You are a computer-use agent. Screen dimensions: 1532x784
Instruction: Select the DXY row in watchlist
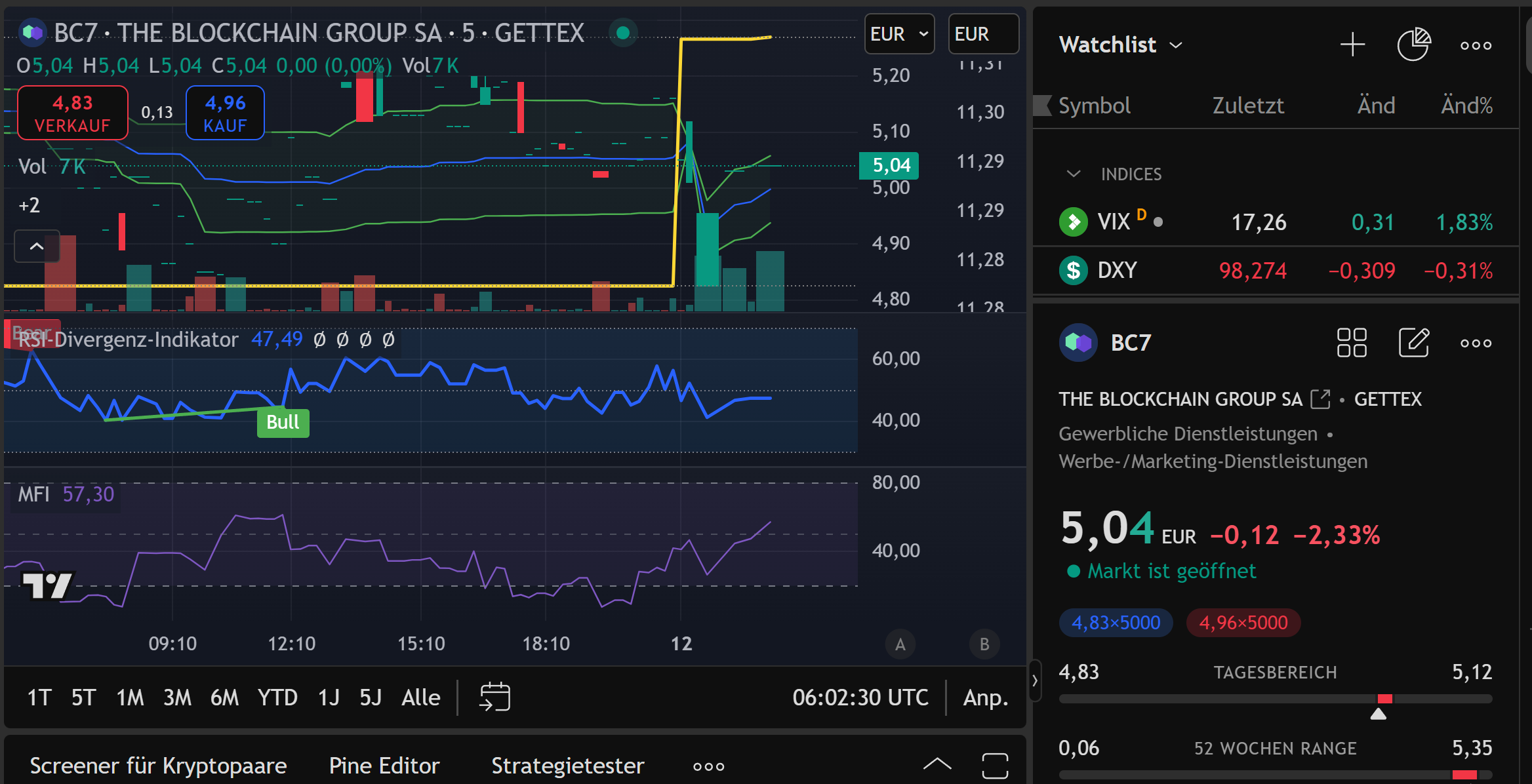1276,270
